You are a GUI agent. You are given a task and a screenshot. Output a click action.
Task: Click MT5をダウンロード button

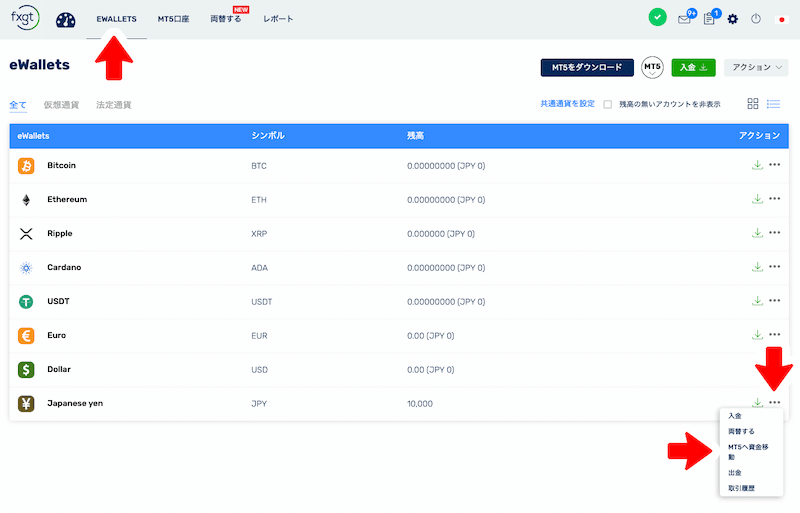pyautogui.click(x=587, y=67)
